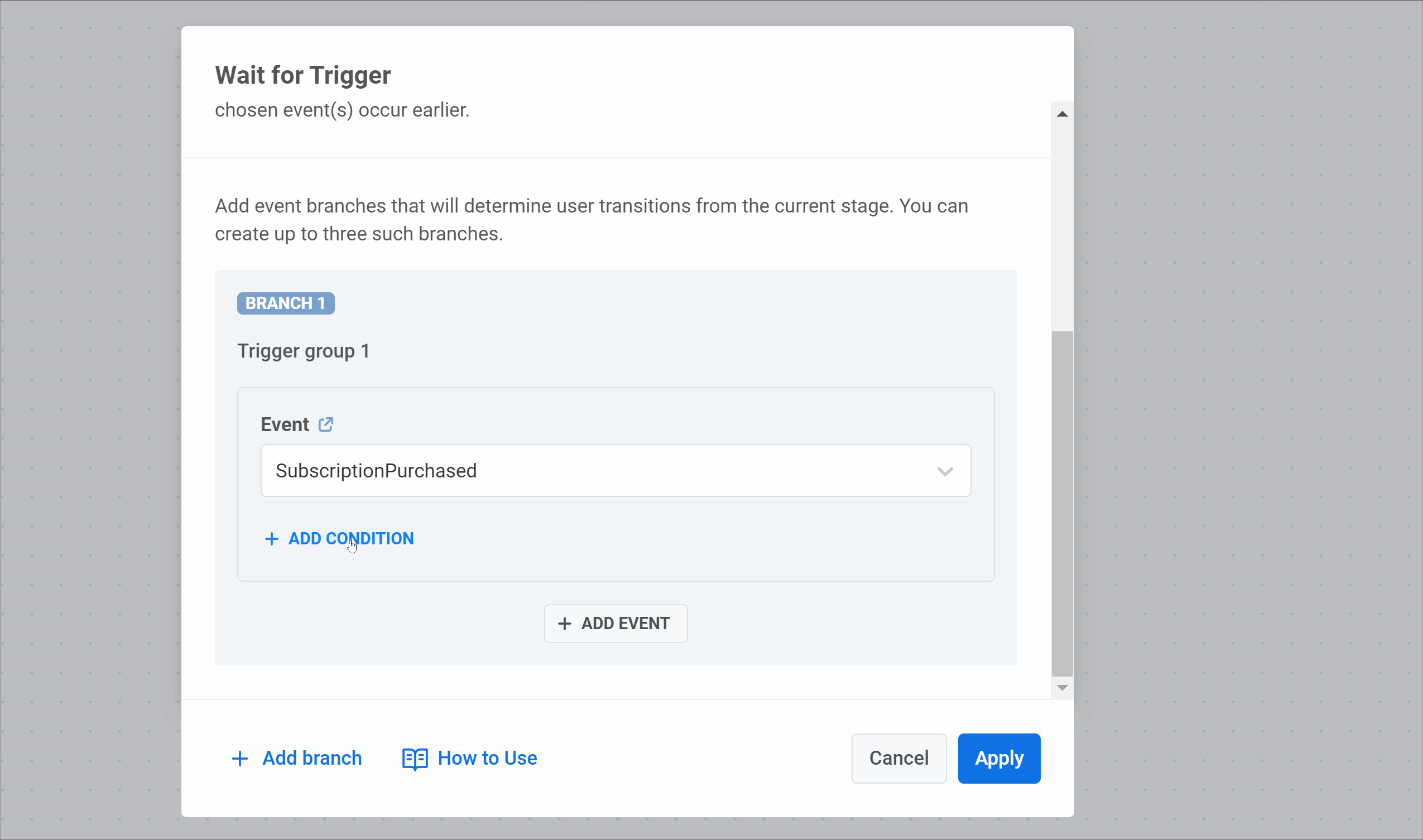Apply the trigger settings
Viewport: 1423px width, 840px height.
(999, 759)
